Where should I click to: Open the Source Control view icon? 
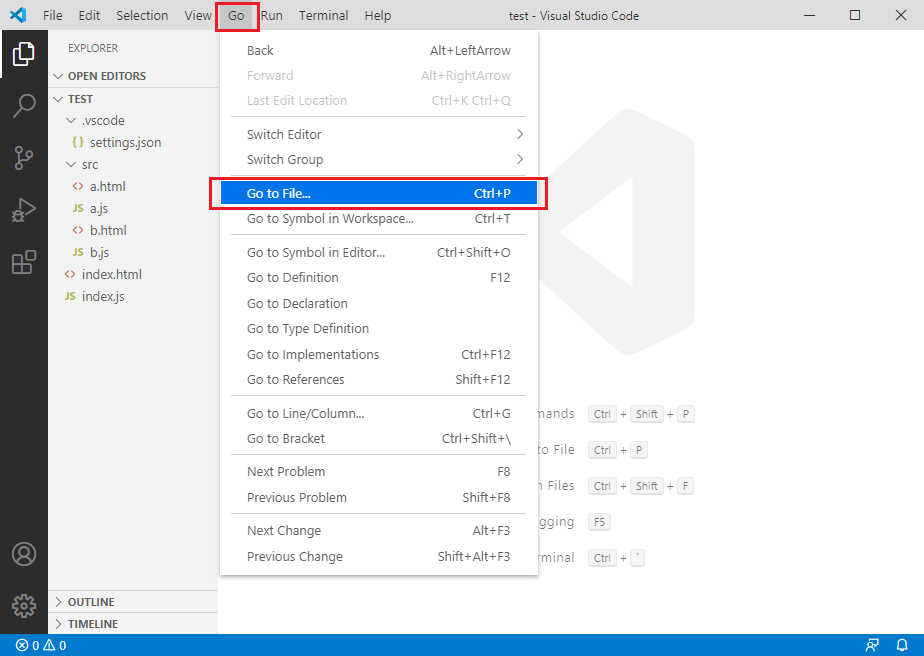pos(24,158)
